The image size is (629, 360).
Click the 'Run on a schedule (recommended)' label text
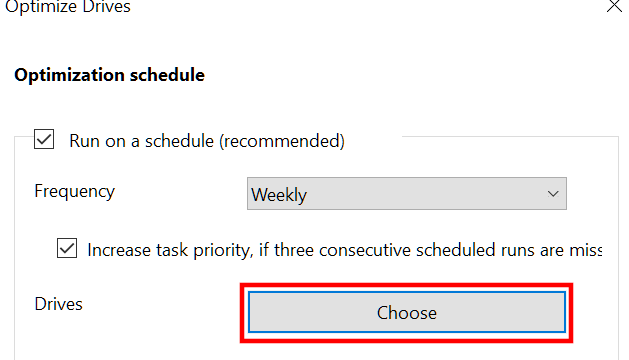click(x=207, y=141)
